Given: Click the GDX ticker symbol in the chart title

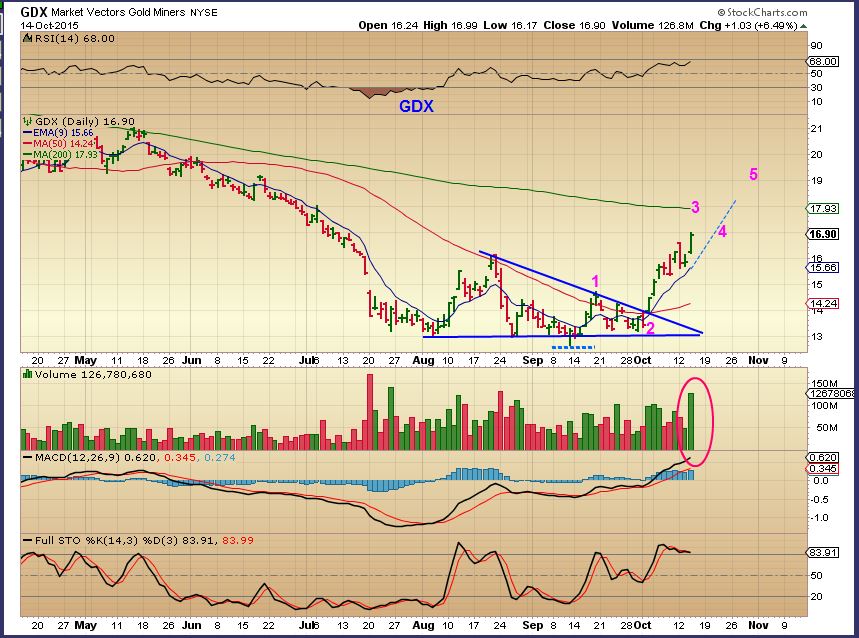Looking at the screenshot, I should pyautogui.click(x=35, y=12).
